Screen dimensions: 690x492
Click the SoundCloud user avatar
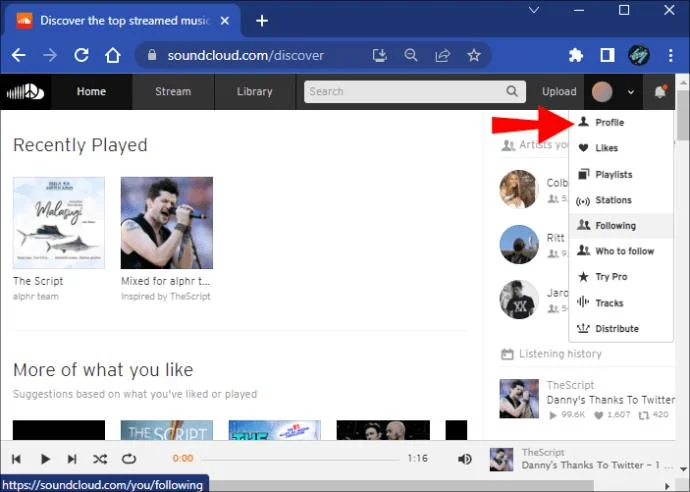click(602, 92)
